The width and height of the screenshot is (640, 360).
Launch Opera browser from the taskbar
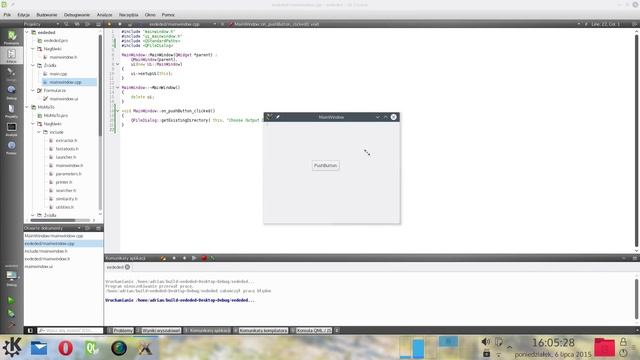(65, 348)
